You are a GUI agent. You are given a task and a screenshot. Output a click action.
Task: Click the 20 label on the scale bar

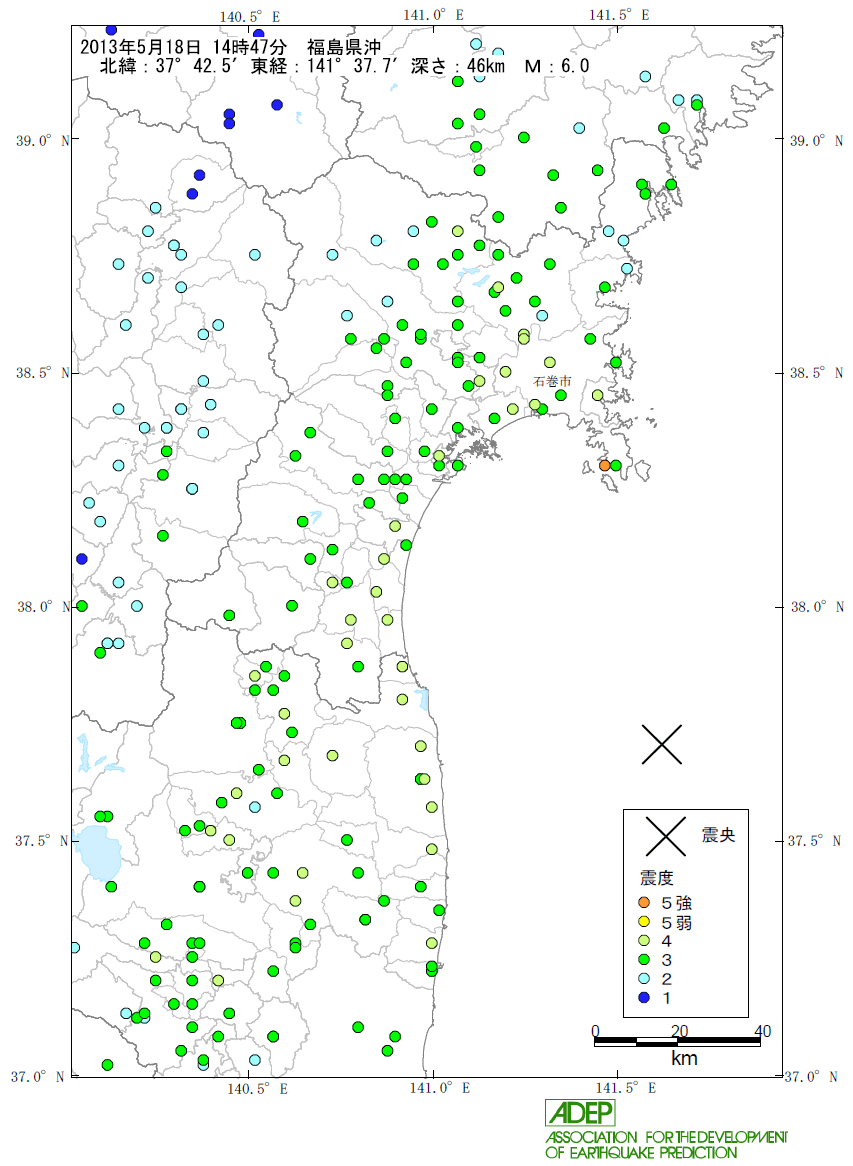(679, 1031)
